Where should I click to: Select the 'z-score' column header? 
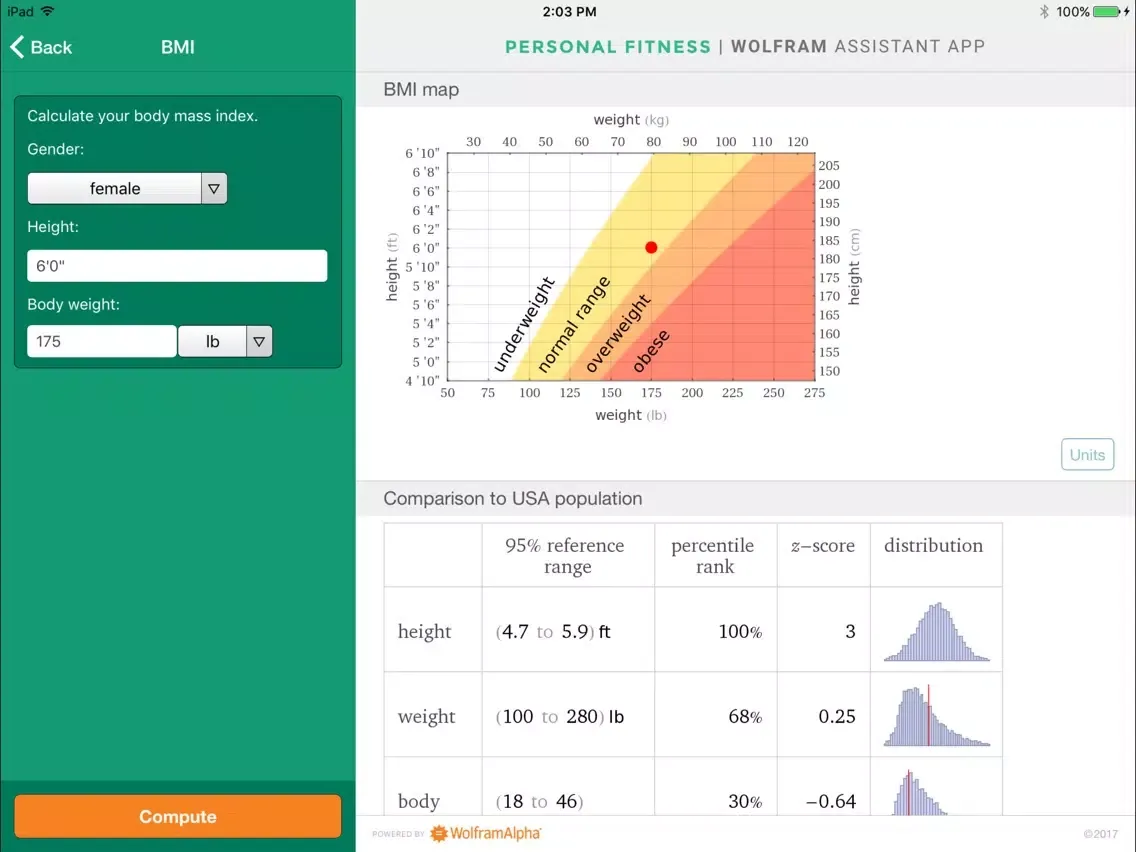click(x=823, y=546)
